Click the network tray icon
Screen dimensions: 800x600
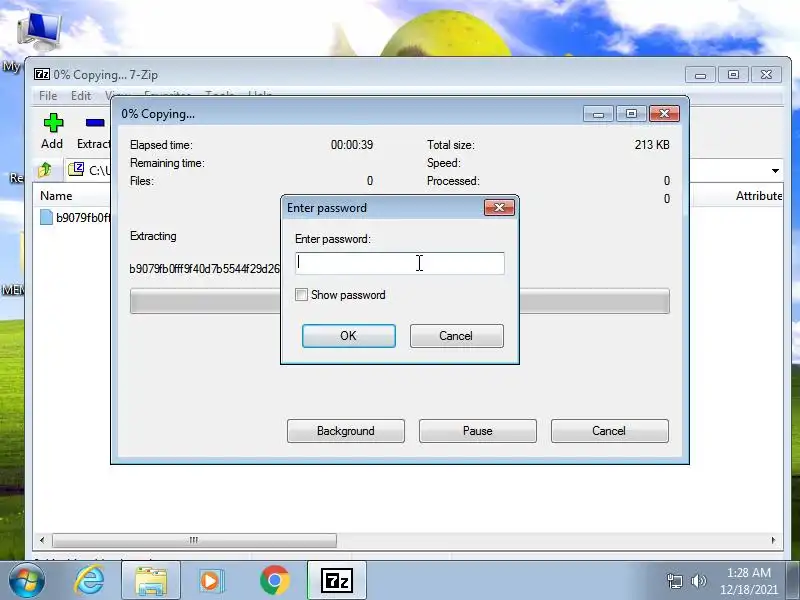(x=674, y=581)
